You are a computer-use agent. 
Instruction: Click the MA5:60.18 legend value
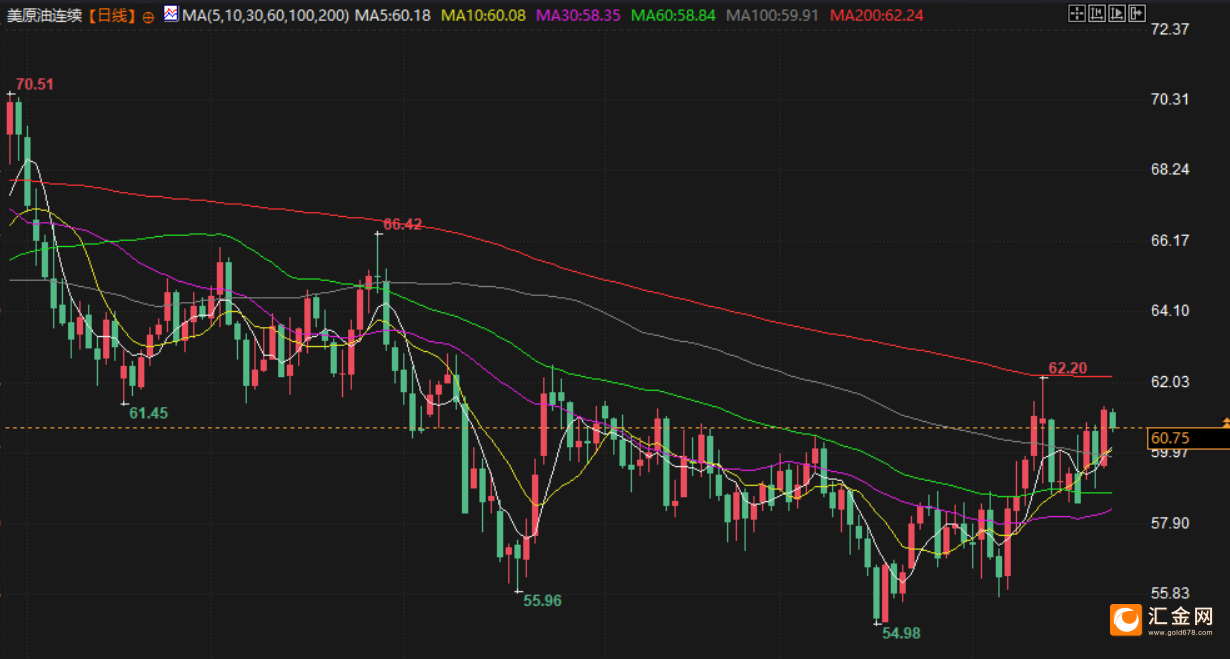(x=393, y=15)
